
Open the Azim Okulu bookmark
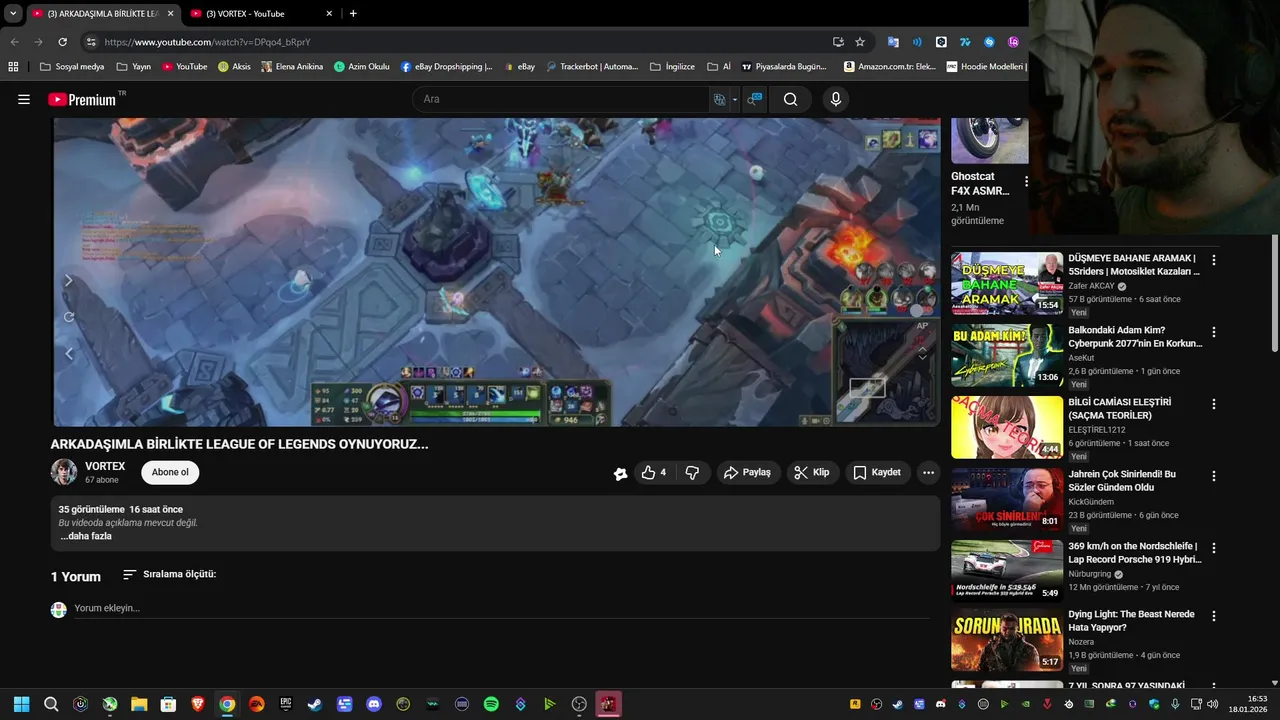pos(361,67)
